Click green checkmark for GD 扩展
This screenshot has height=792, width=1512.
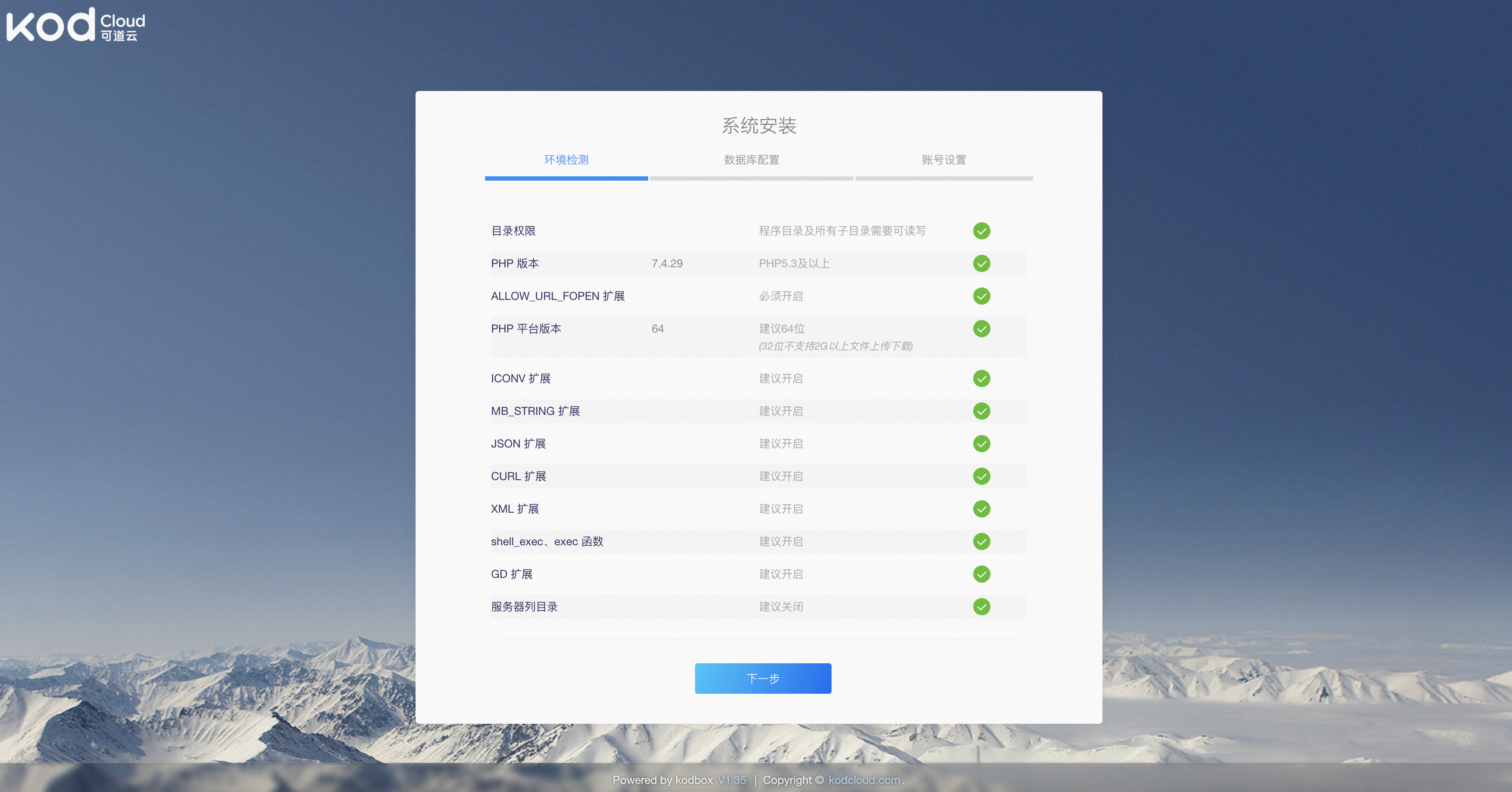pos(981,574)
